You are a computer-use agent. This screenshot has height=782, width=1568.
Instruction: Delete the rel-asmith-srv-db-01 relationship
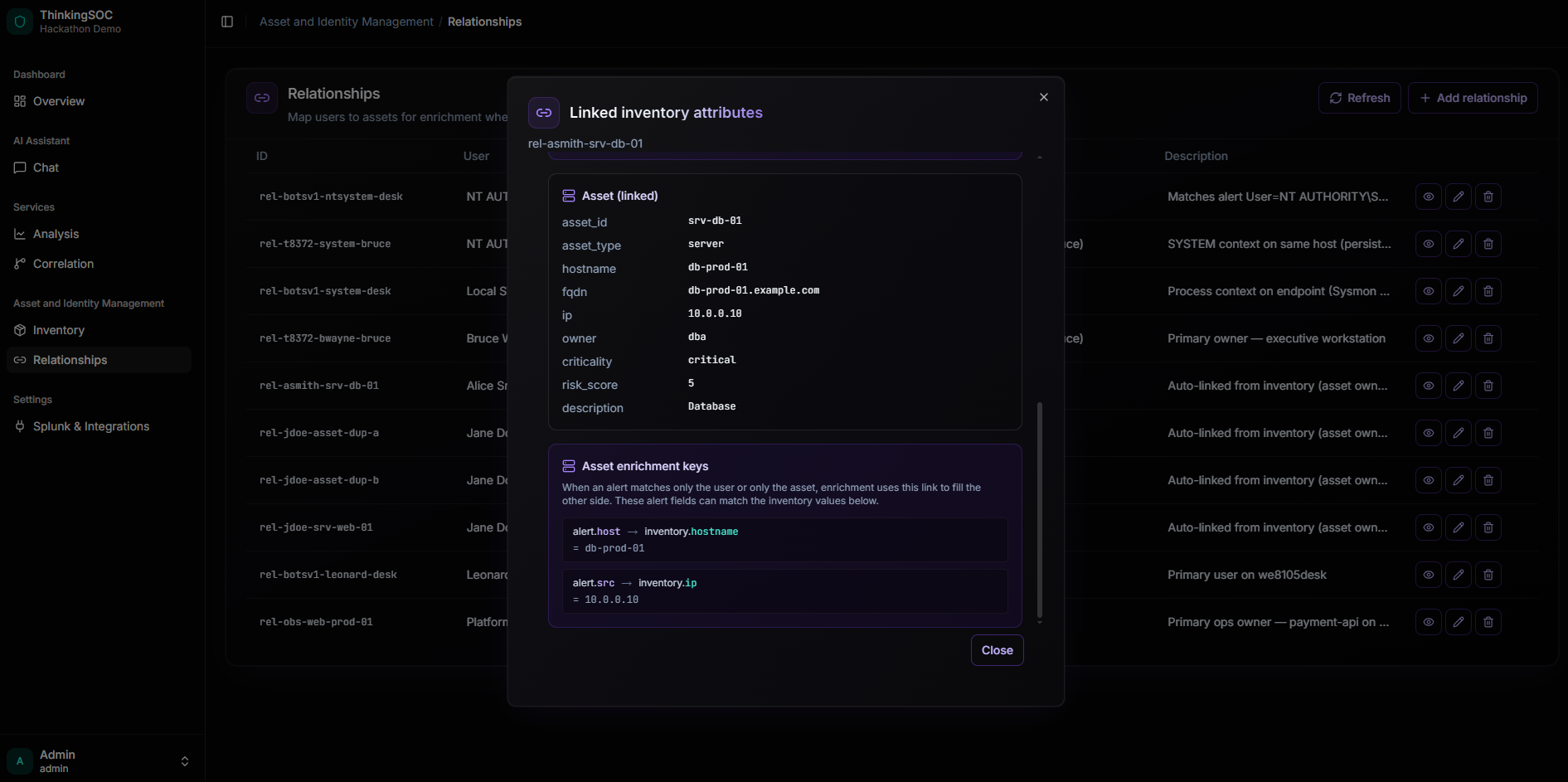(x=1488, y=386)
